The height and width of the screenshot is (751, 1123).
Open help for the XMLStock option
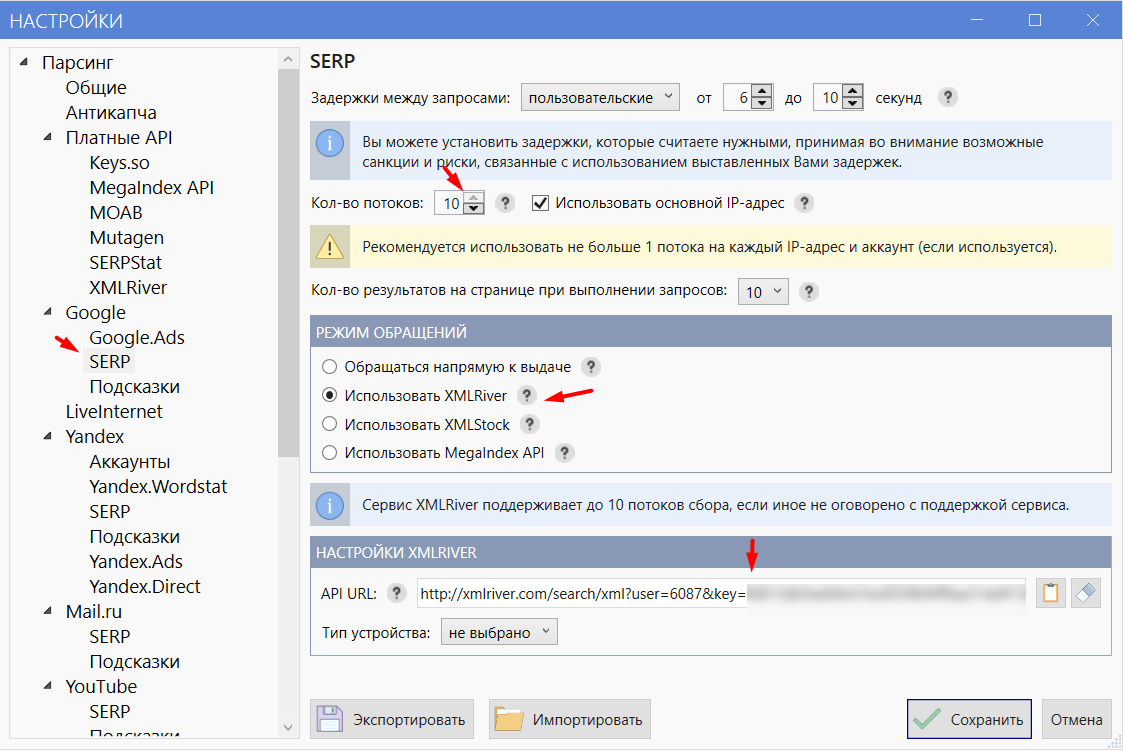coord(529,425)
